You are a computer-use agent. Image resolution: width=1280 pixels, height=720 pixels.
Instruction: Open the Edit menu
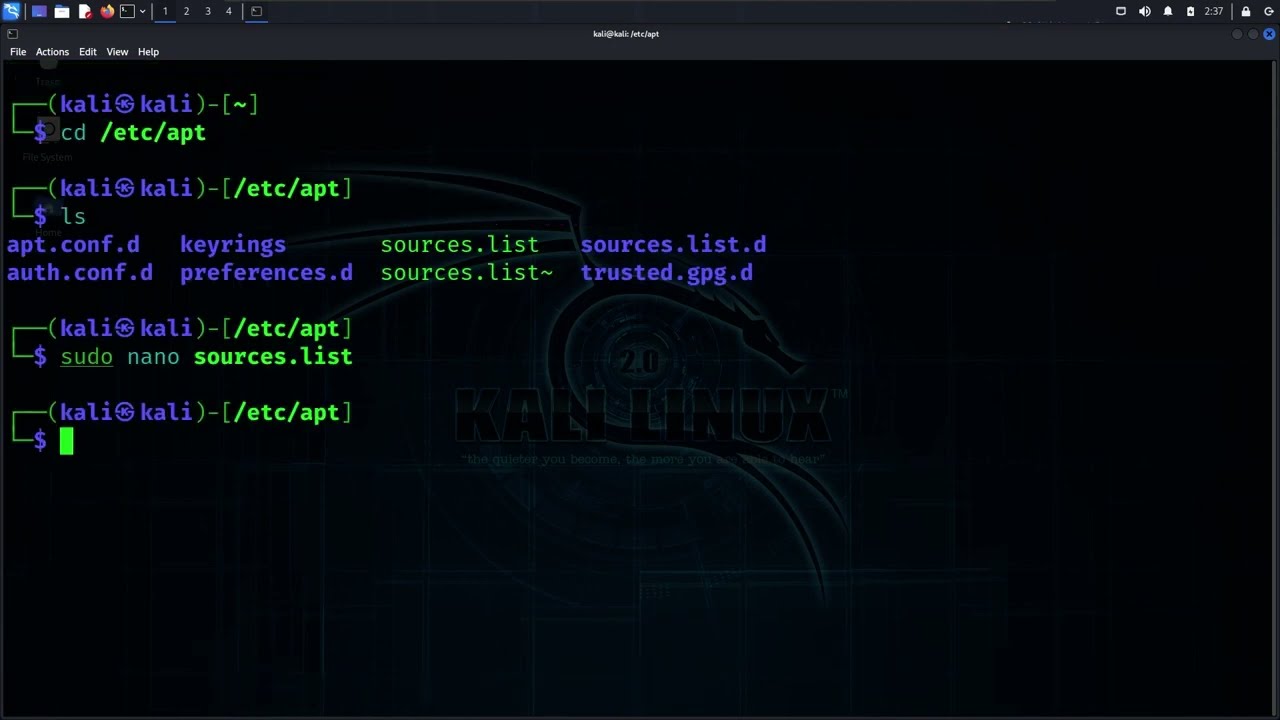coord(88,52)
